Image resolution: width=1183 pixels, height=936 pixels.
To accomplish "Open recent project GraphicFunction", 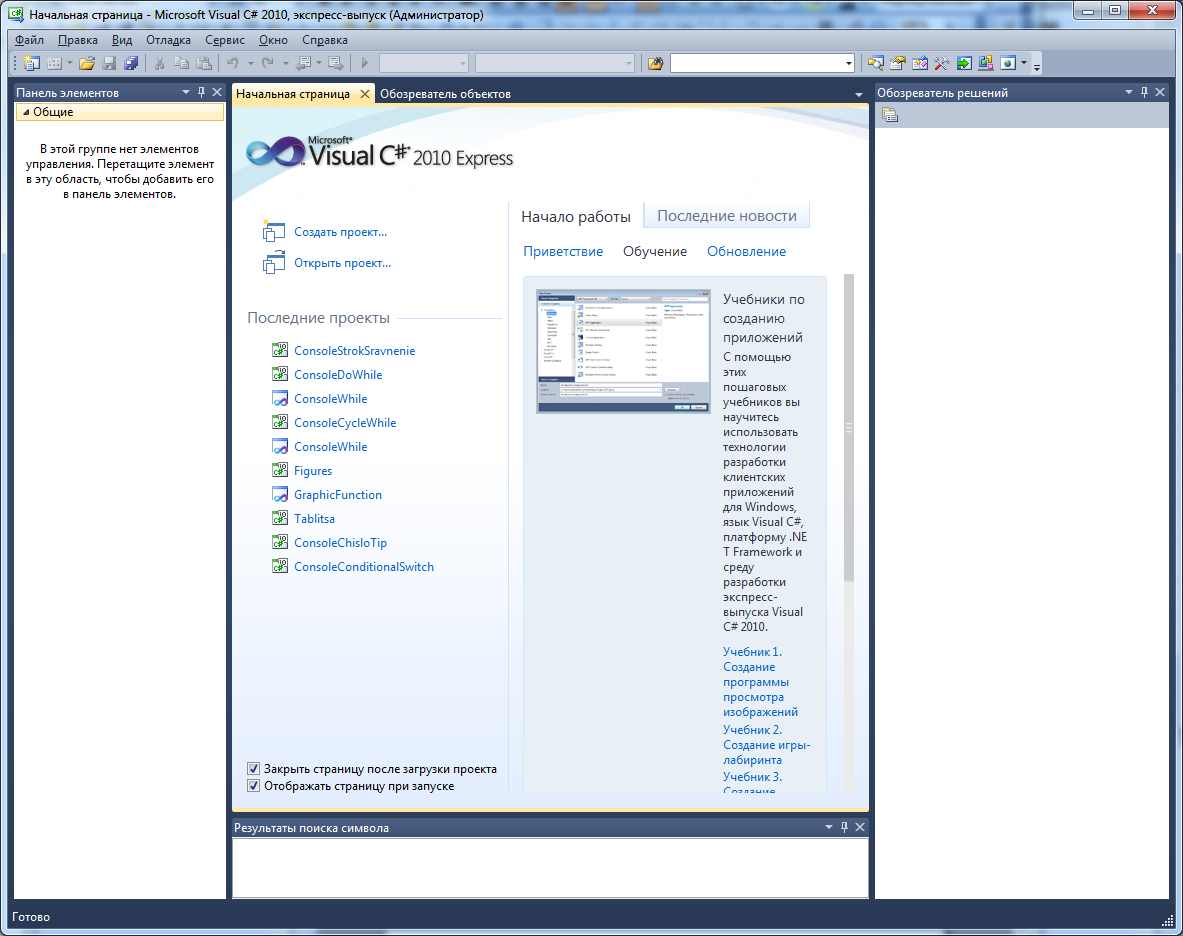I will point(338,495).
